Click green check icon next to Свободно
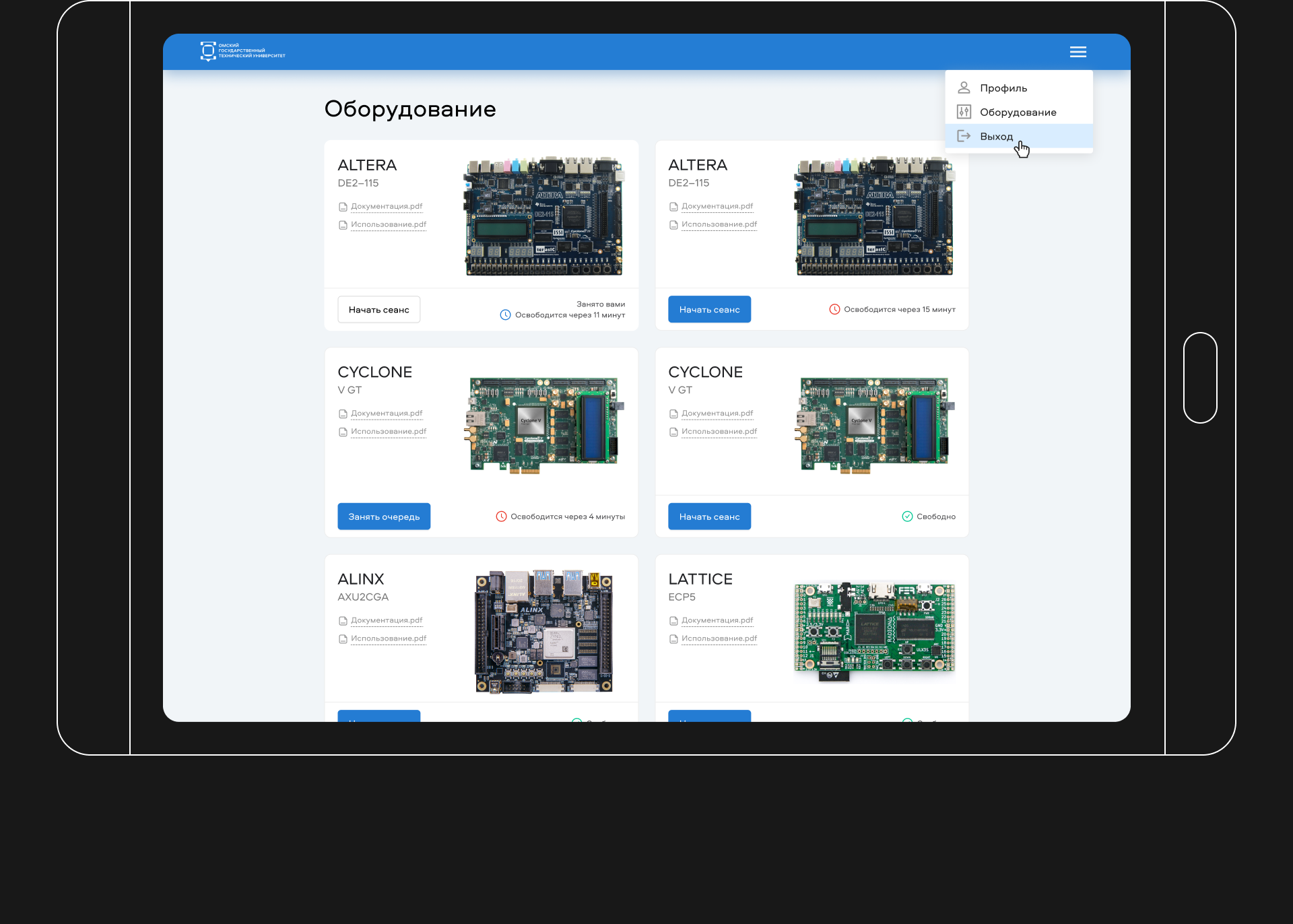Viewport: 1293px width, 924px height. [x=907, y=517]
